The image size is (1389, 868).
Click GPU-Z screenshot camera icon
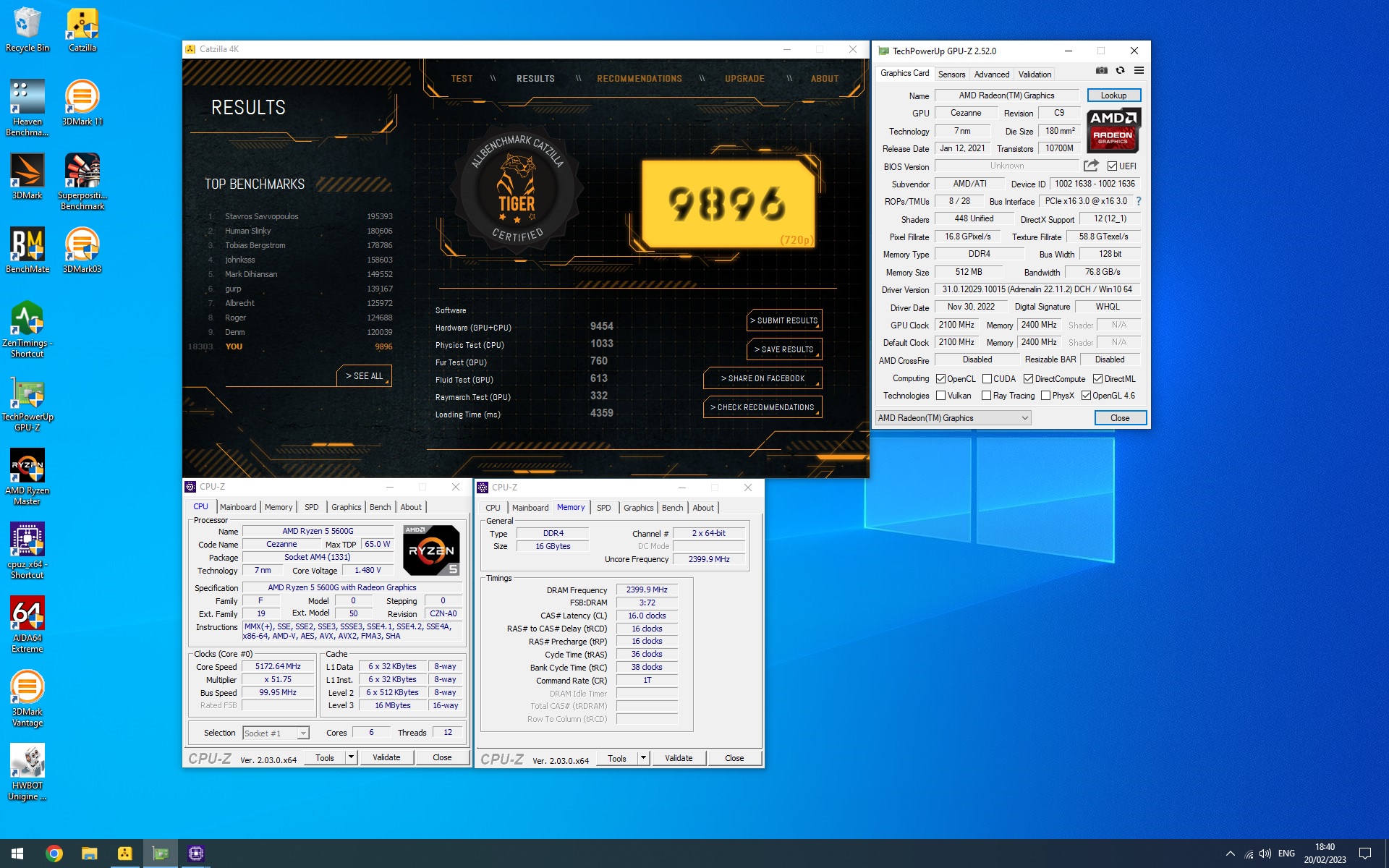[1101, 71]
